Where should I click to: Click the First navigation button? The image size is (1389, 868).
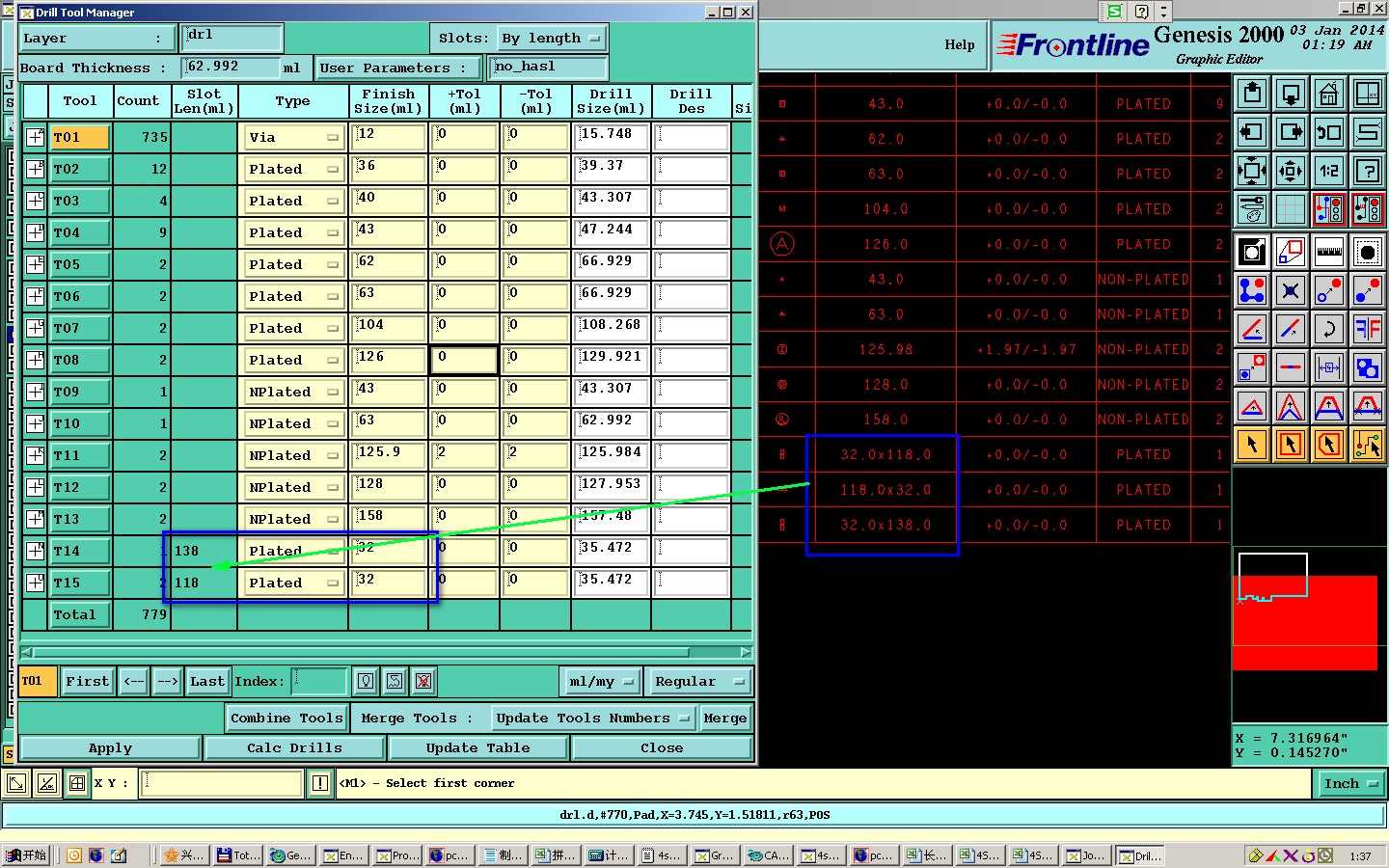(87, 681)
